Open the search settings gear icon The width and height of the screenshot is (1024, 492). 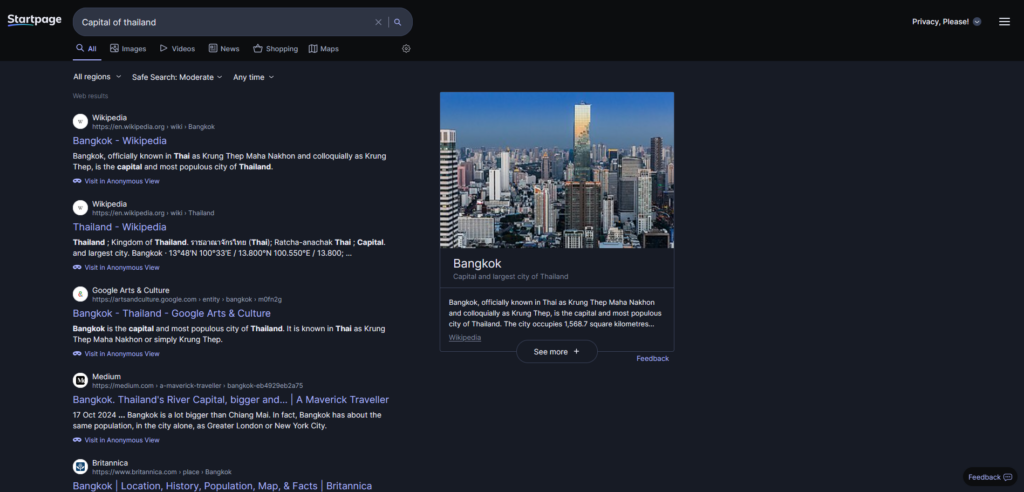click(406, 48)
